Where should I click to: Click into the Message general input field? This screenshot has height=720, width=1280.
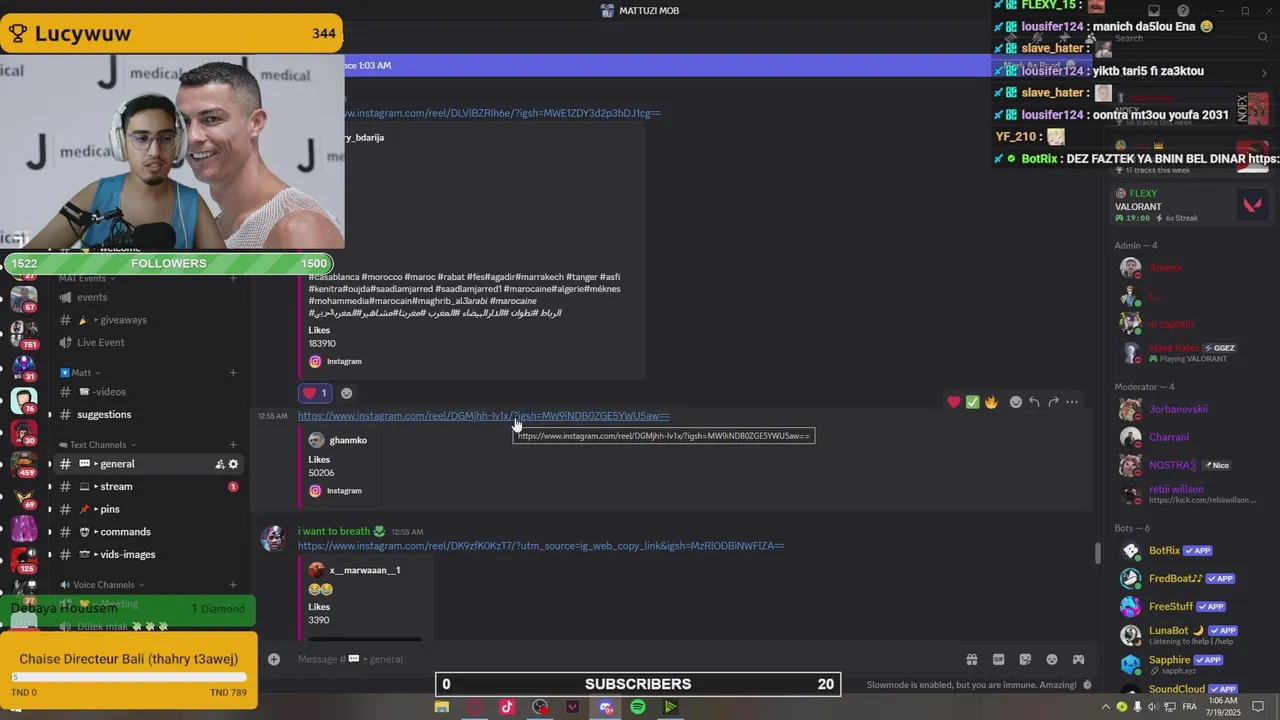[620, 659]
